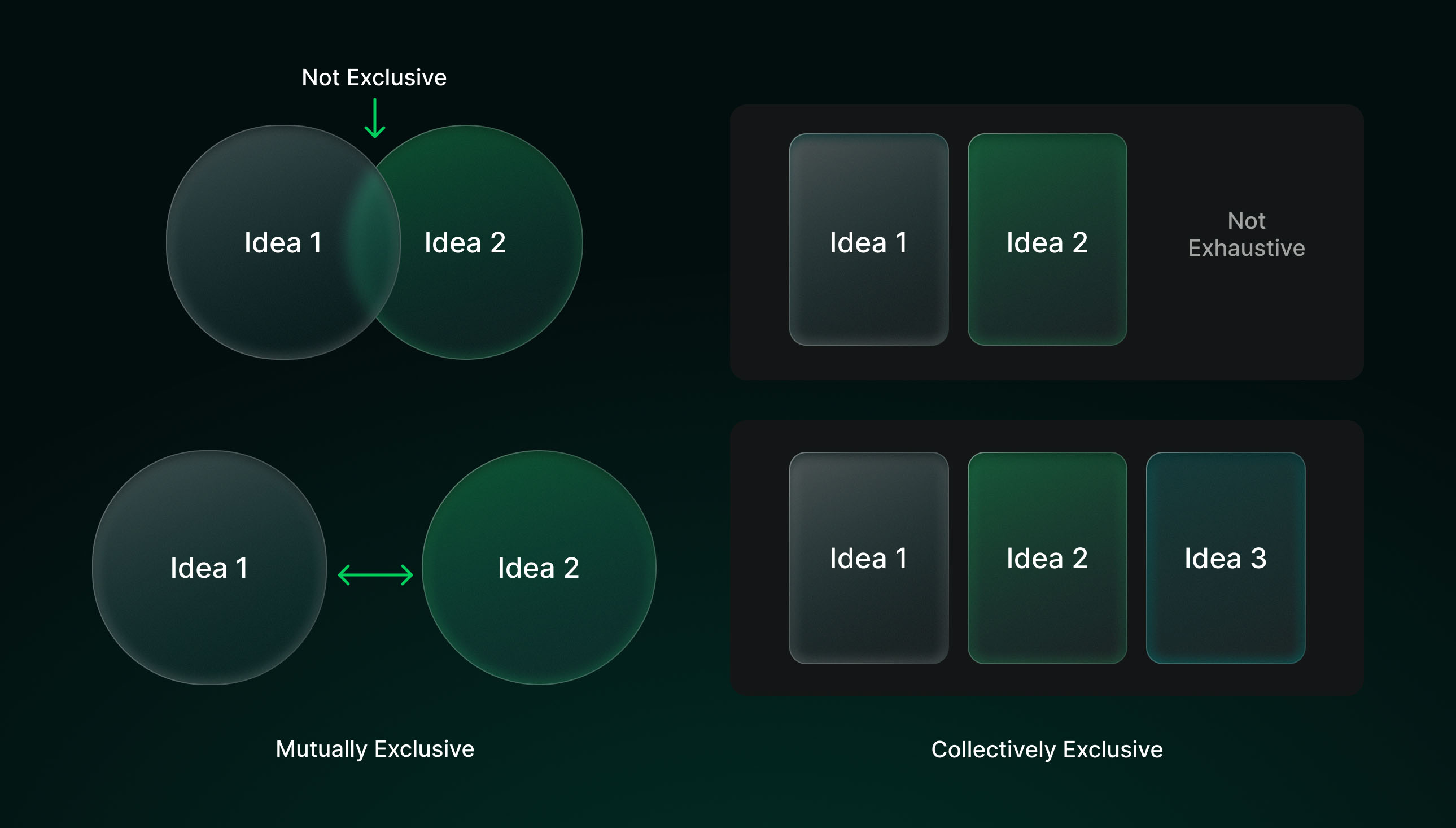Click the Idea 3 text label
The width and height of the screenshot is (1456, 828).
(1225, 559)
